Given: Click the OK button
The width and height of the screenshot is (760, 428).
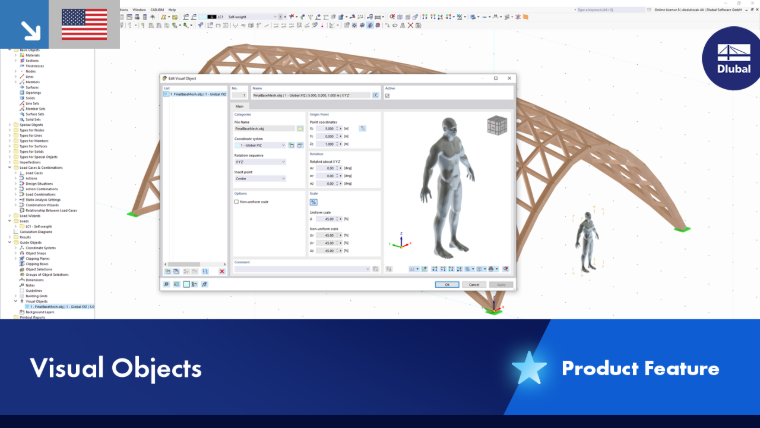Looking at the screenshot, I should [x=447, y=285].
